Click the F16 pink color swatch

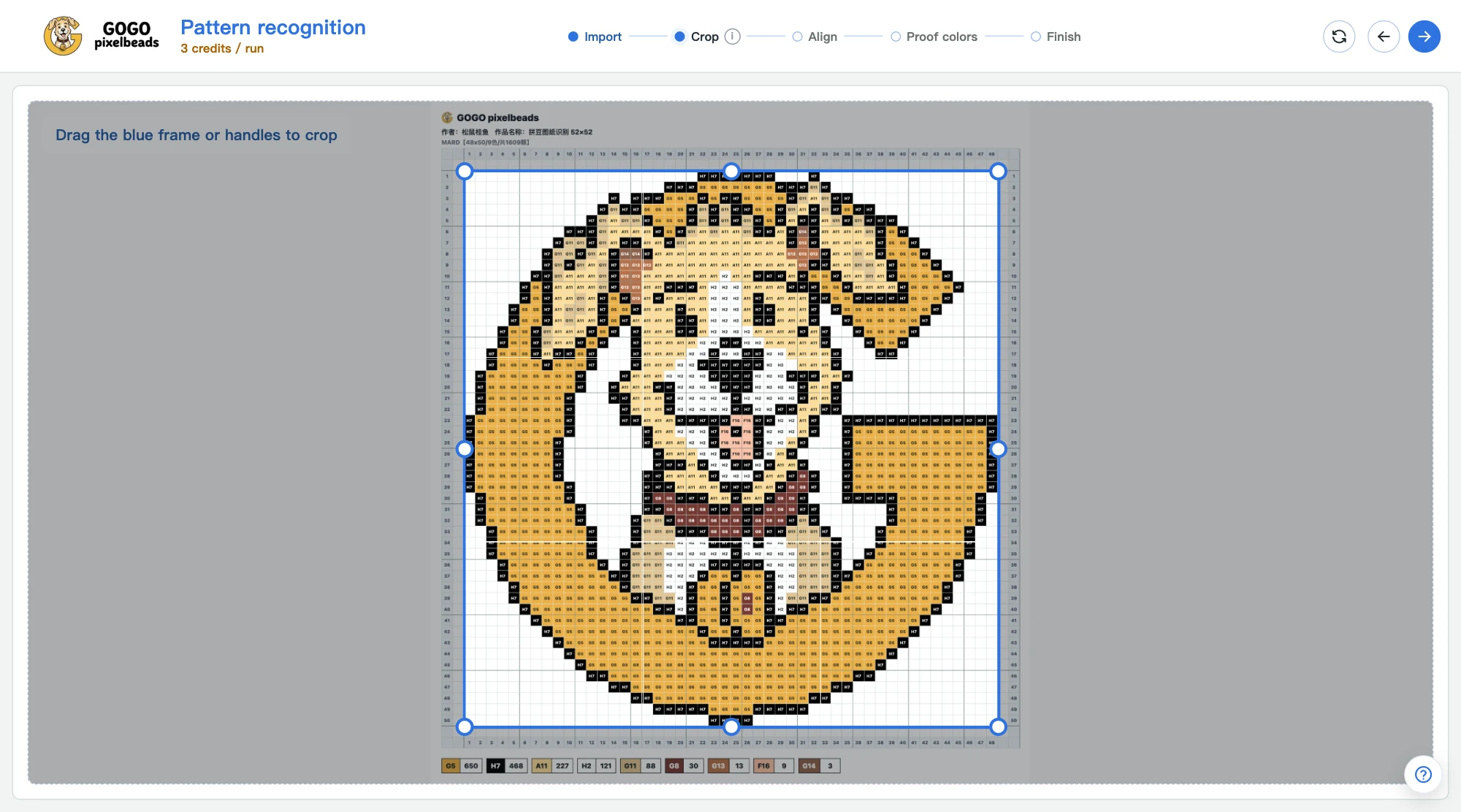(x=763, y=766)
